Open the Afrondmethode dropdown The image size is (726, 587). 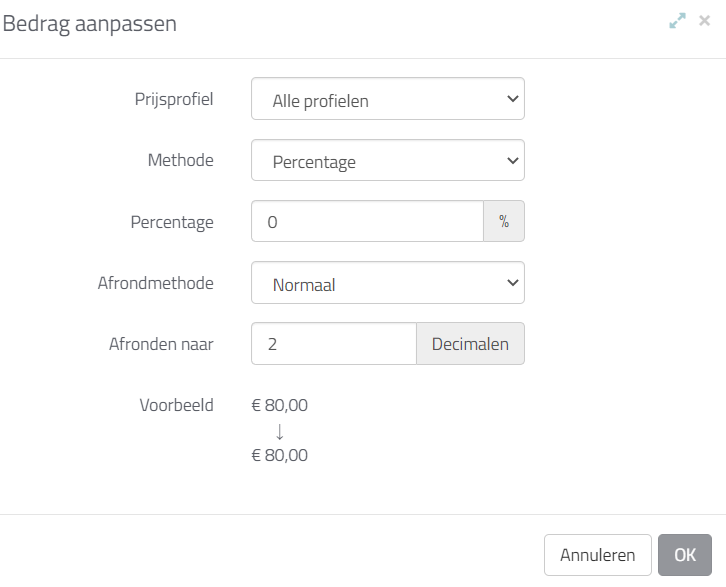click(388, 283)
